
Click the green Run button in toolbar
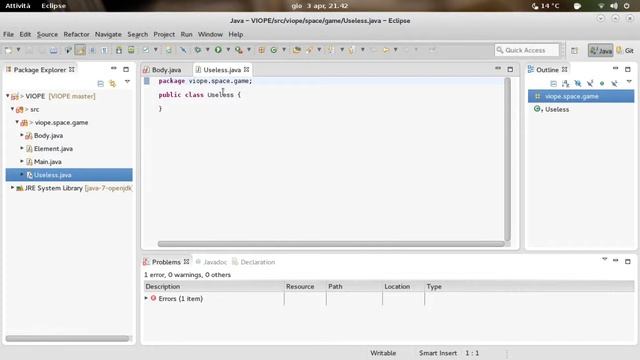[x=218, y=50]
